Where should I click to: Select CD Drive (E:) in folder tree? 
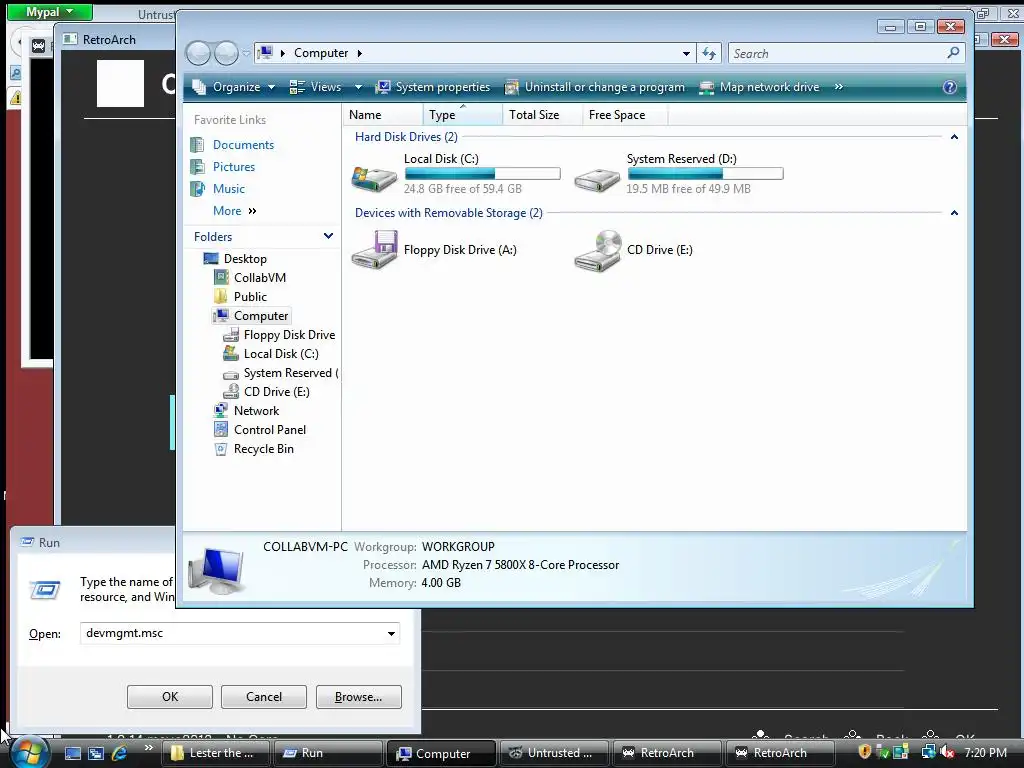[276, 392]
